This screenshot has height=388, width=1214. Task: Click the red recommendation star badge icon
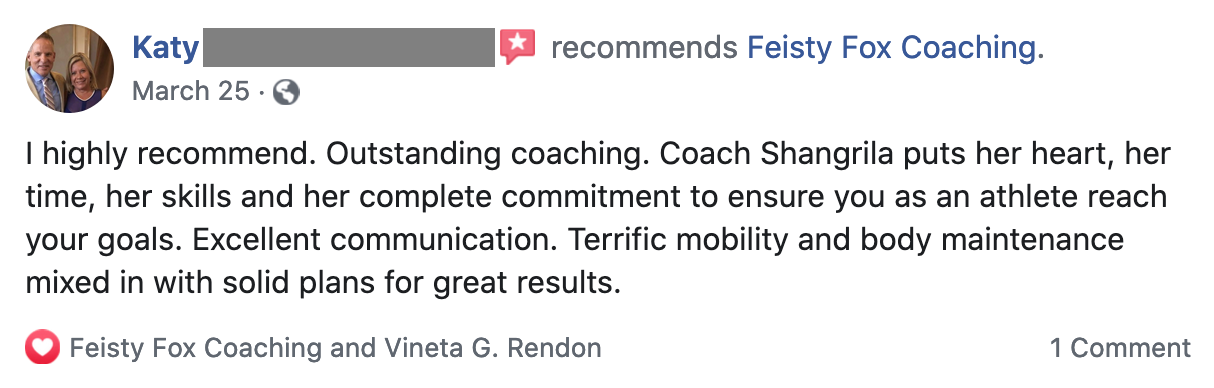pos(519,46)
